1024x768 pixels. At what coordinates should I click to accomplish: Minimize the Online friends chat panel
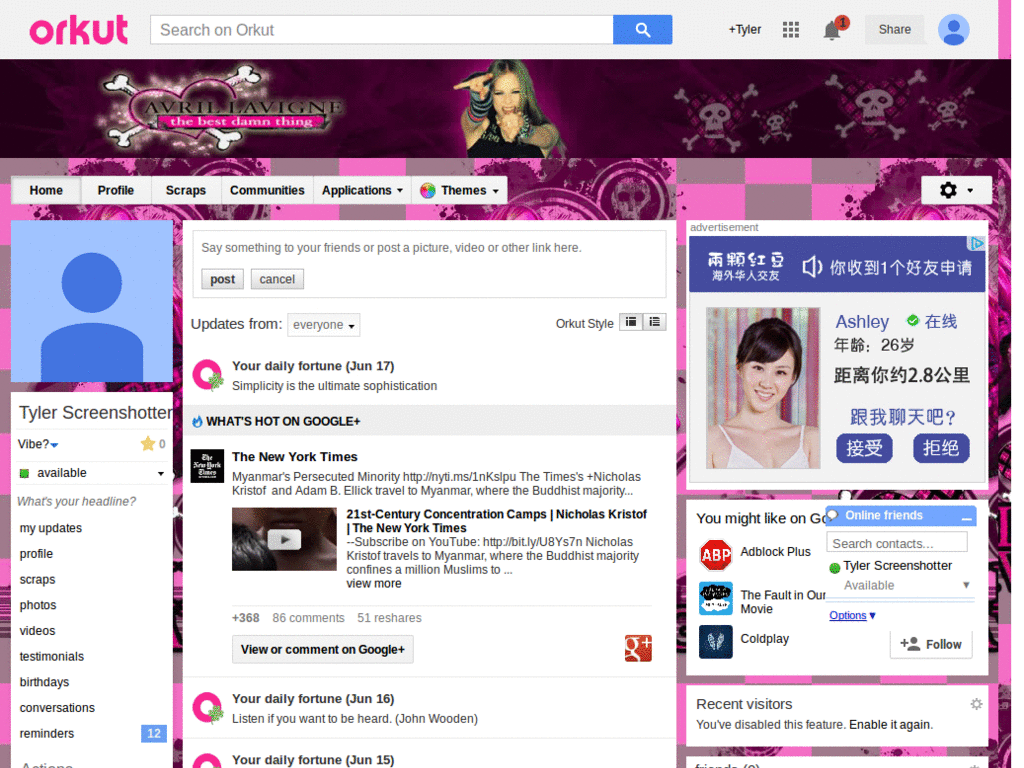967,517
